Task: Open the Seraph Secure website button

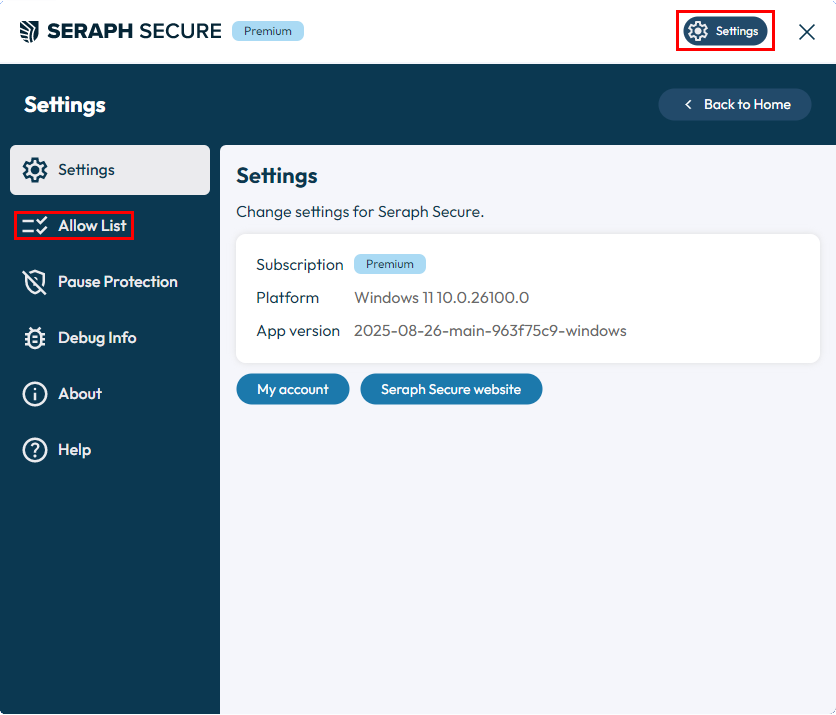Action: click(x=451, y=389)
